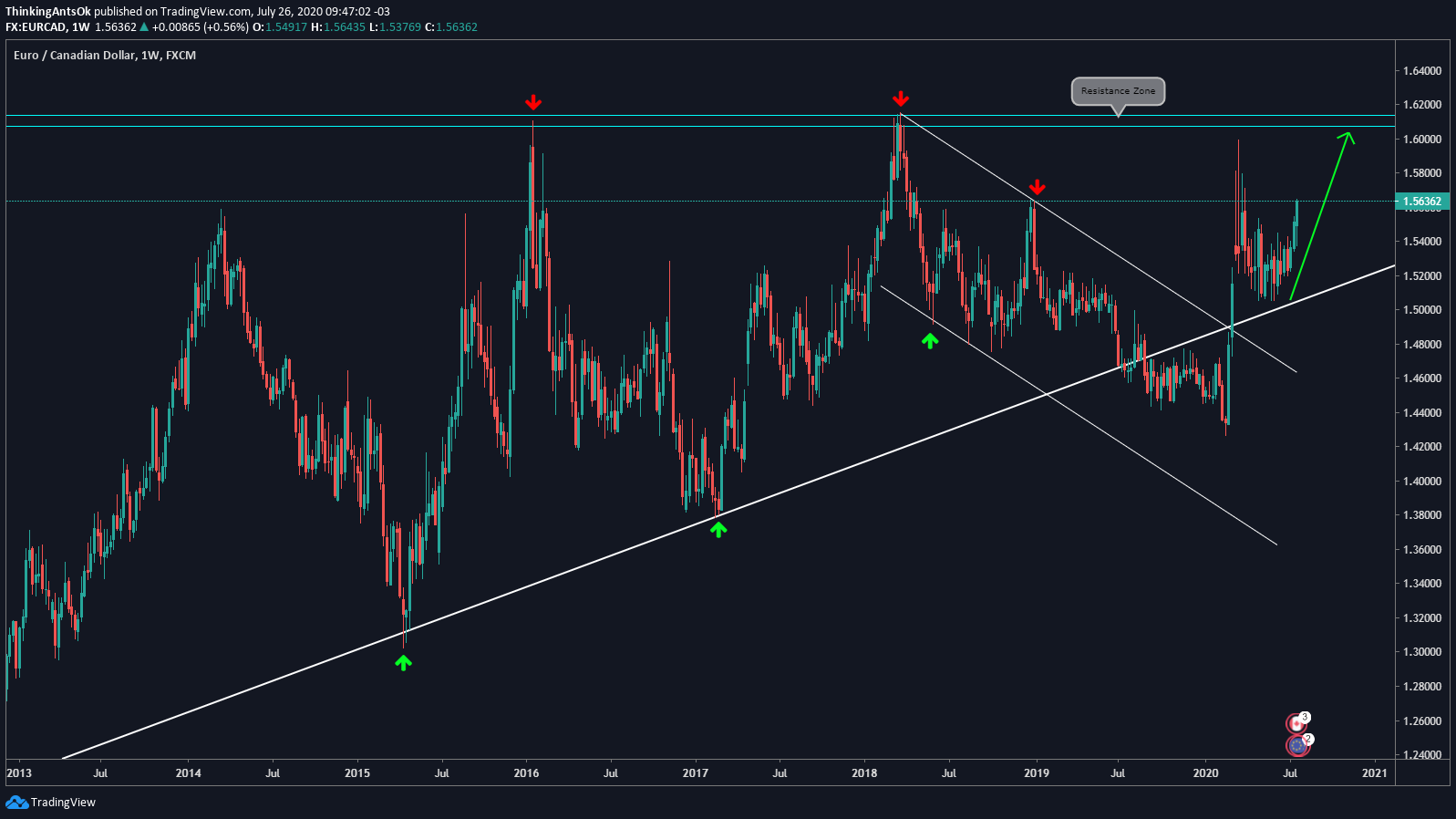The width and height of the screenshot is (1456, 819).
Task: Select the red arrow near the 2019 high
Action: coord(1037,188)
